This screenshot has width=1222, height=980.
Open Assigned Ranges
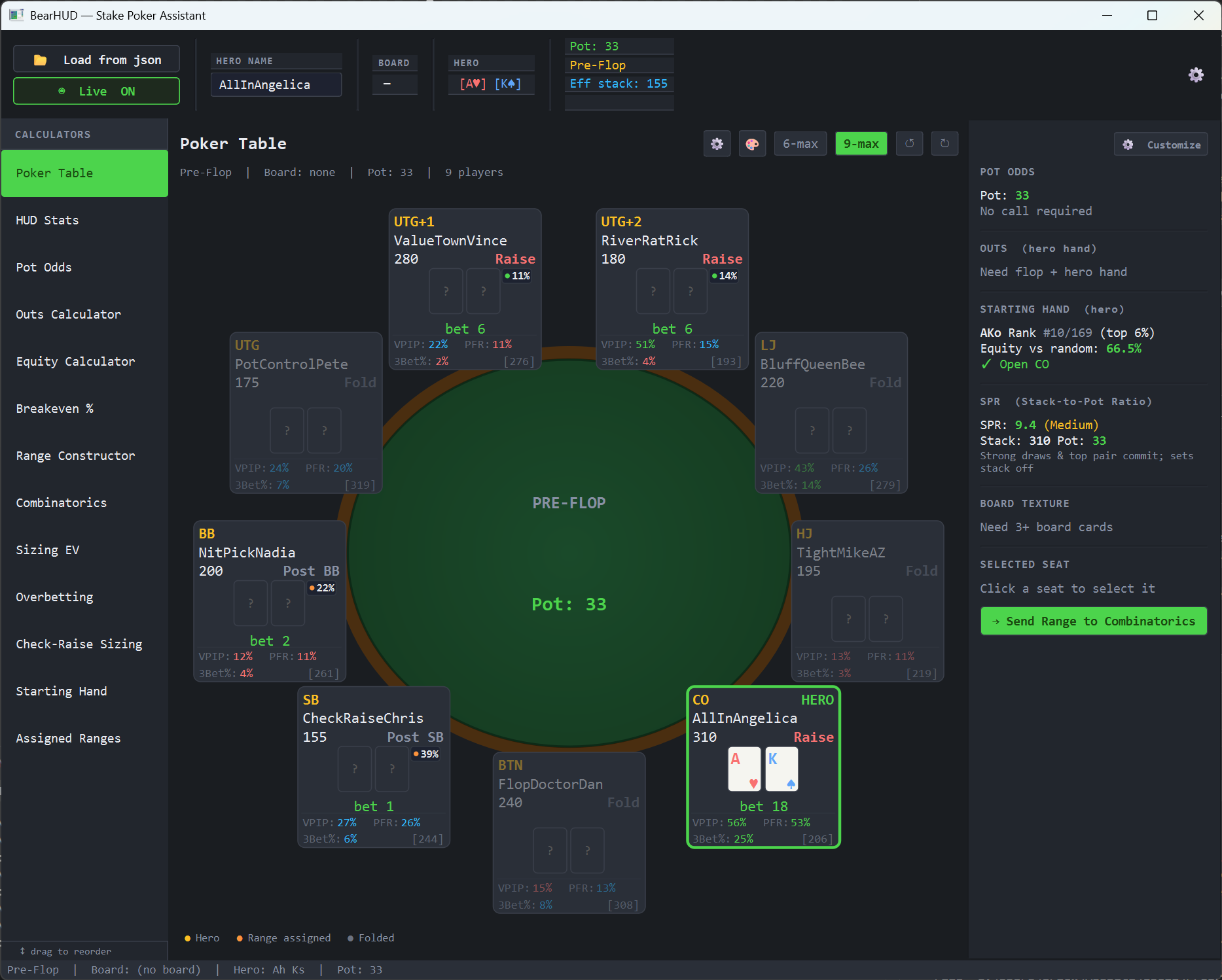coord(84,739)
